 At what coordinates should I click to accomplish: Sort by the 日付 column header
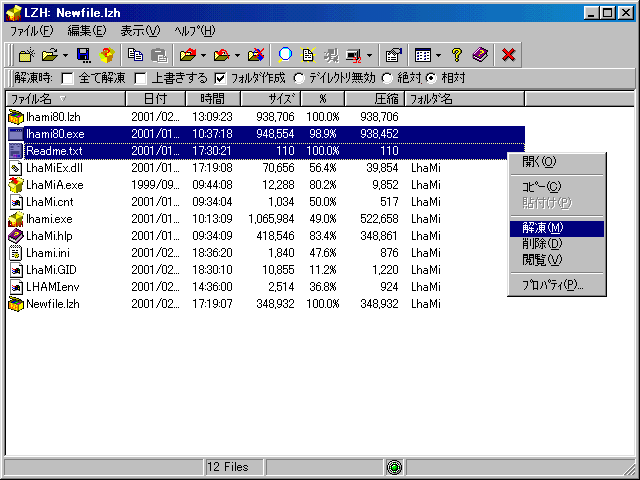coord(156,99)
